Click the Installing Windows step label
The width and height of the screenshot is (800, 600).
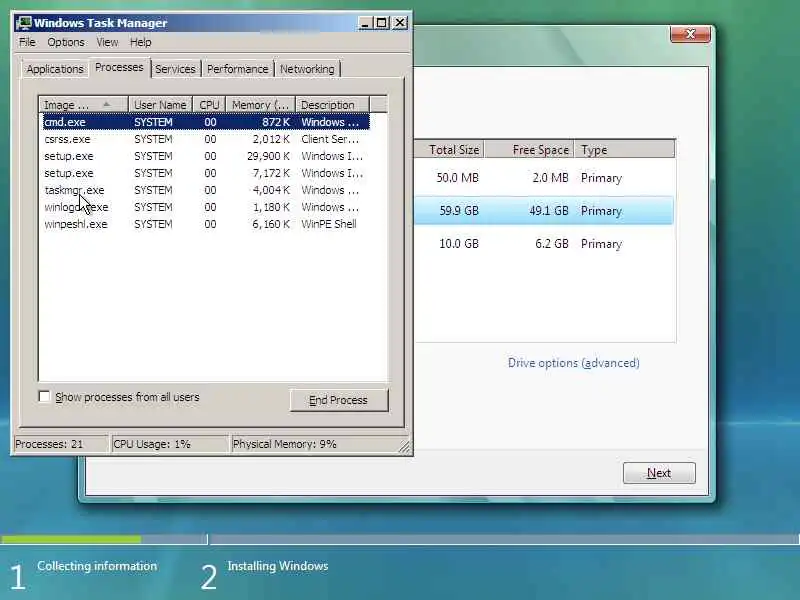pyautogui.click(x=278, y=566)
